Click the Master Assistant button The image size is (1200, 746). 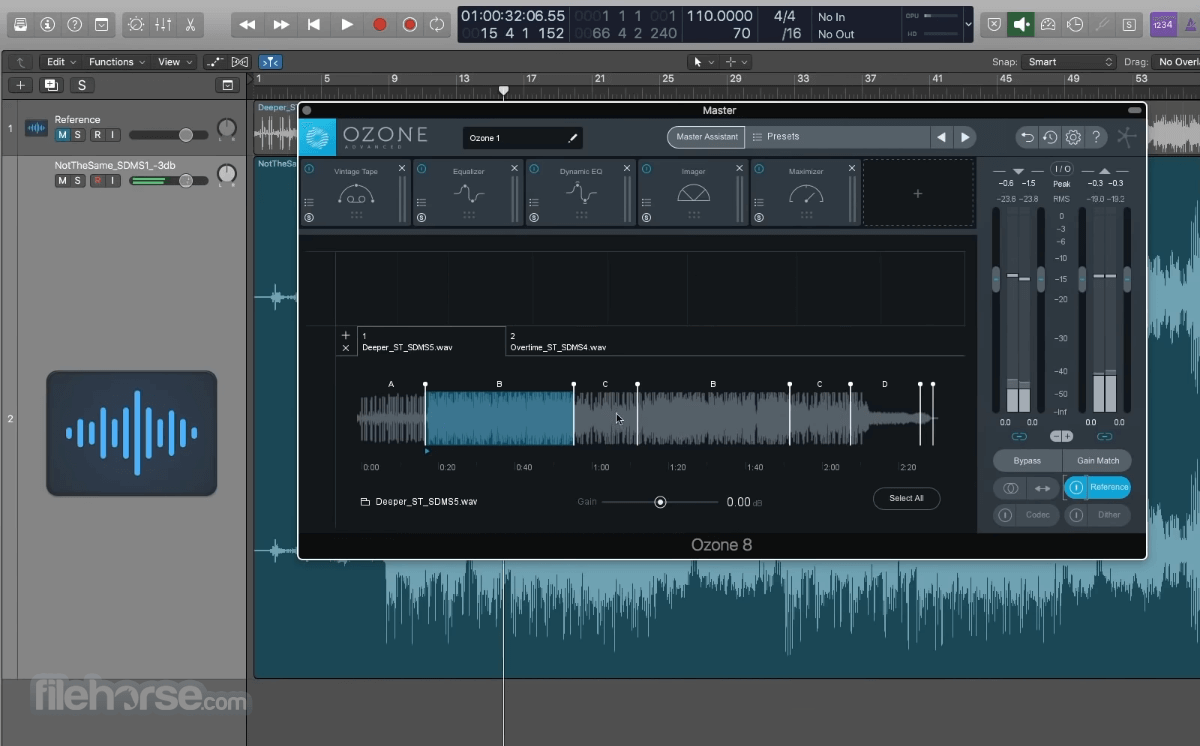[x=706, y=137]
